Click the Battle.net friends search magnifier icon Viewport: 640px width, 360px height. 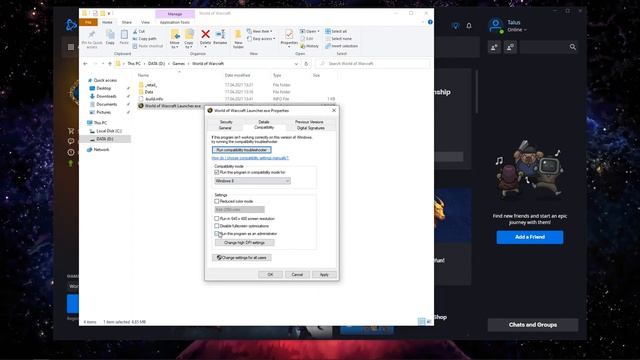coord(573,47)
